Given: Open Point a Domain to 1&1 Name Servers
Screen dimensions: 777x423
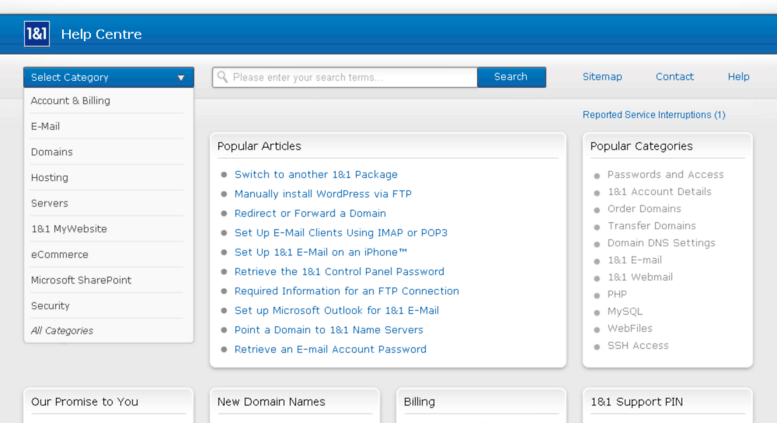Looking at the screenshot, I should tap(329, 330).
